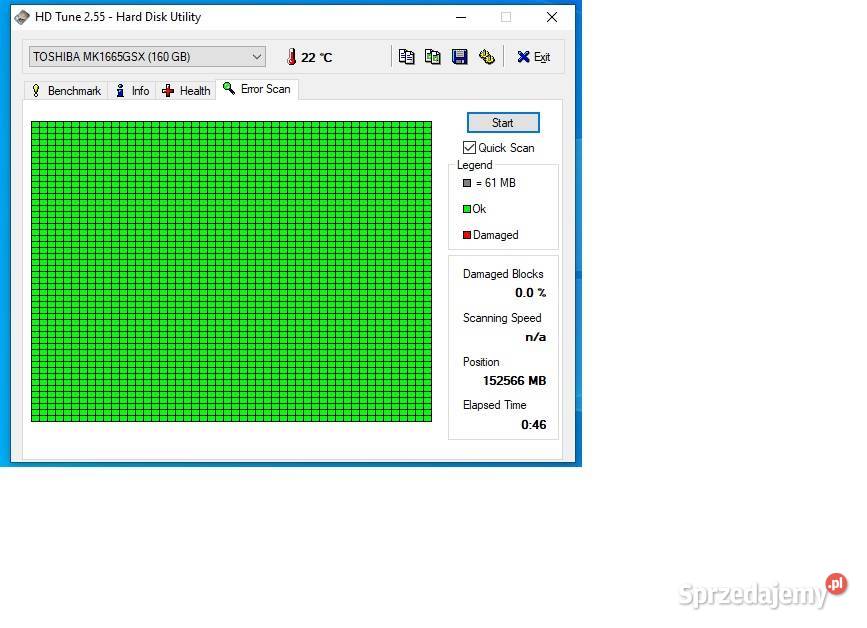This screenshot has width=867, height=628.
Task: Click the Elapsed Time 0:46 value
Action: pos(534,425)
